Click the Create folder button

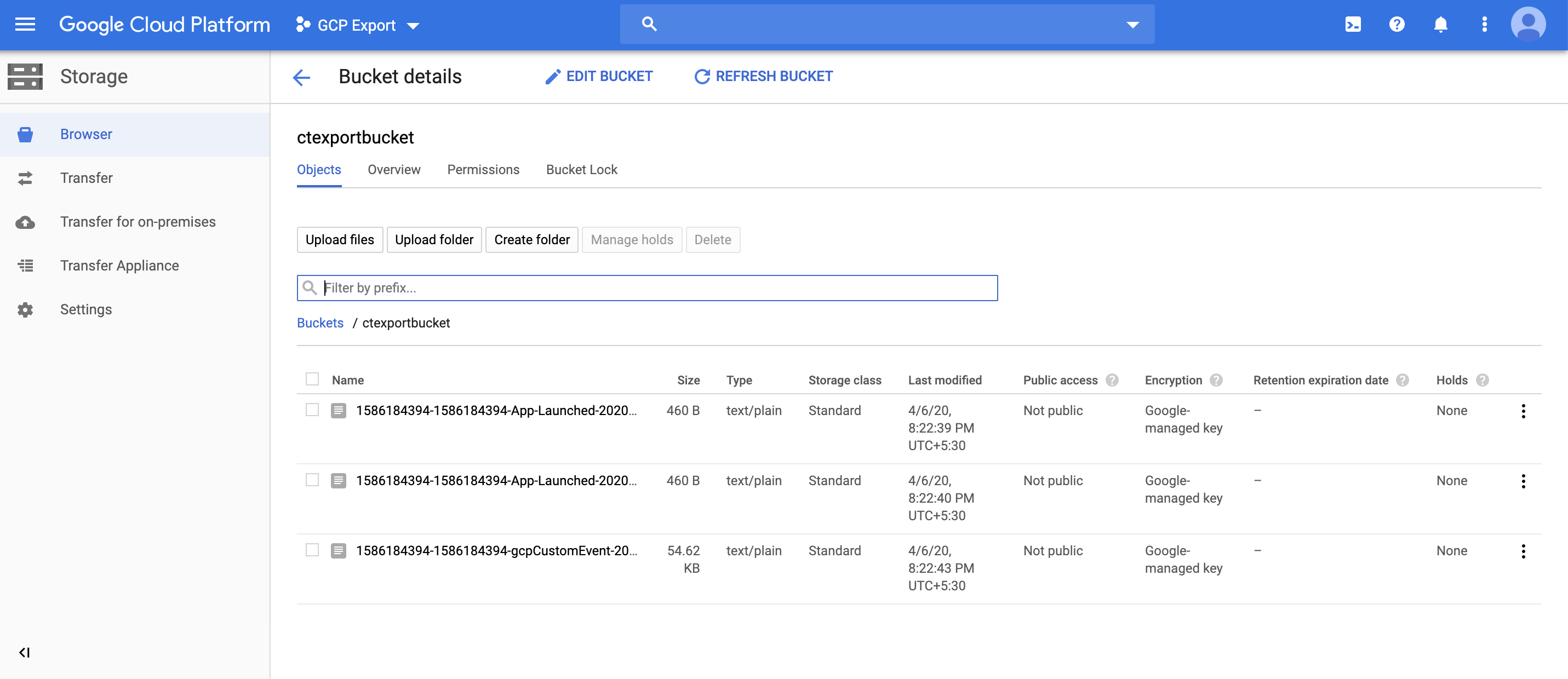coord(532,240)
